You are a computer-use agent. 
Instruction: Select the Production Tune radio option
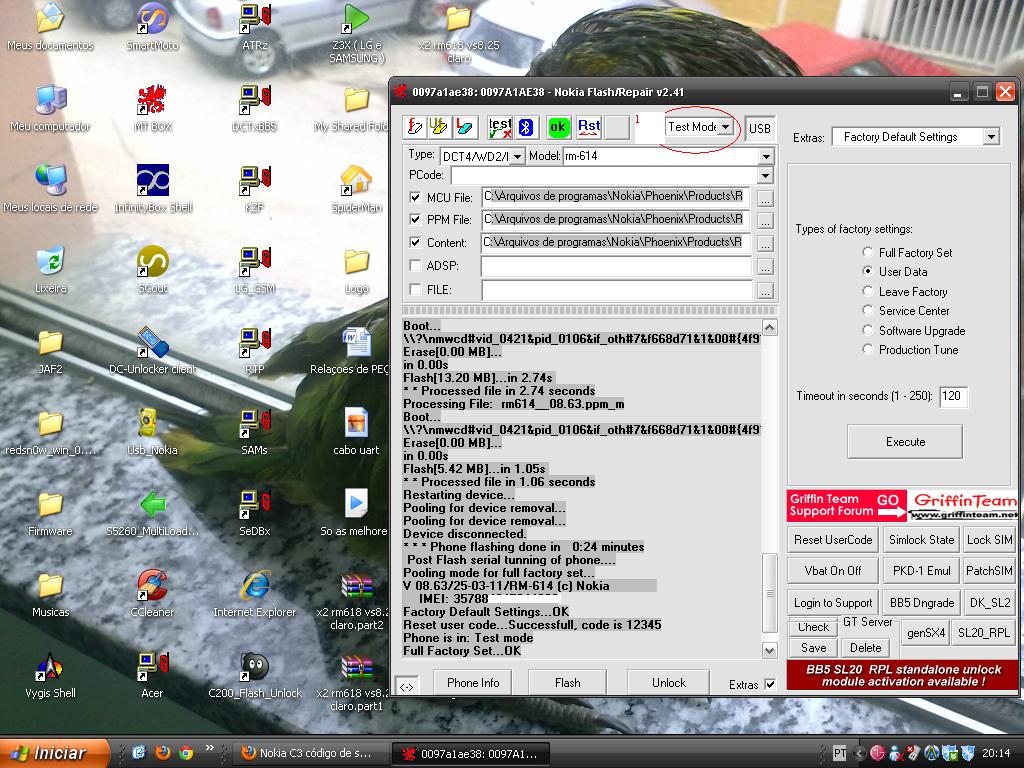click(868, 349)
